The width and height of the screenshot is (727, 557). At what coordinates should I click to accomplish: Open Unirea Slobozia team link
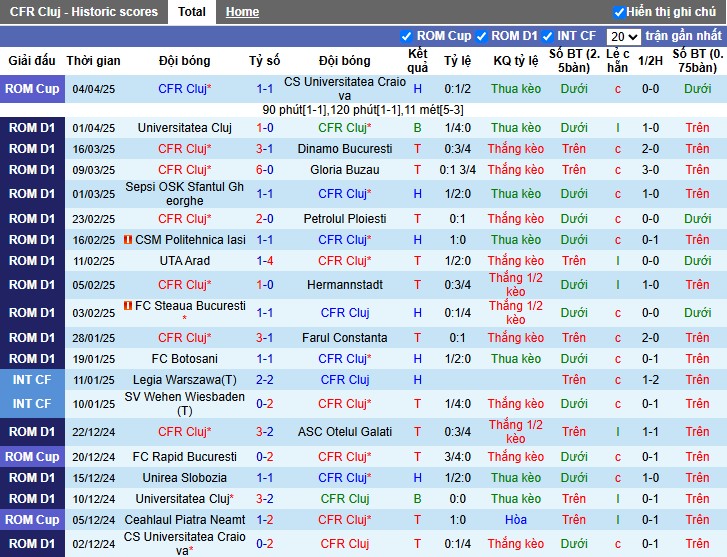coord(185,478)
